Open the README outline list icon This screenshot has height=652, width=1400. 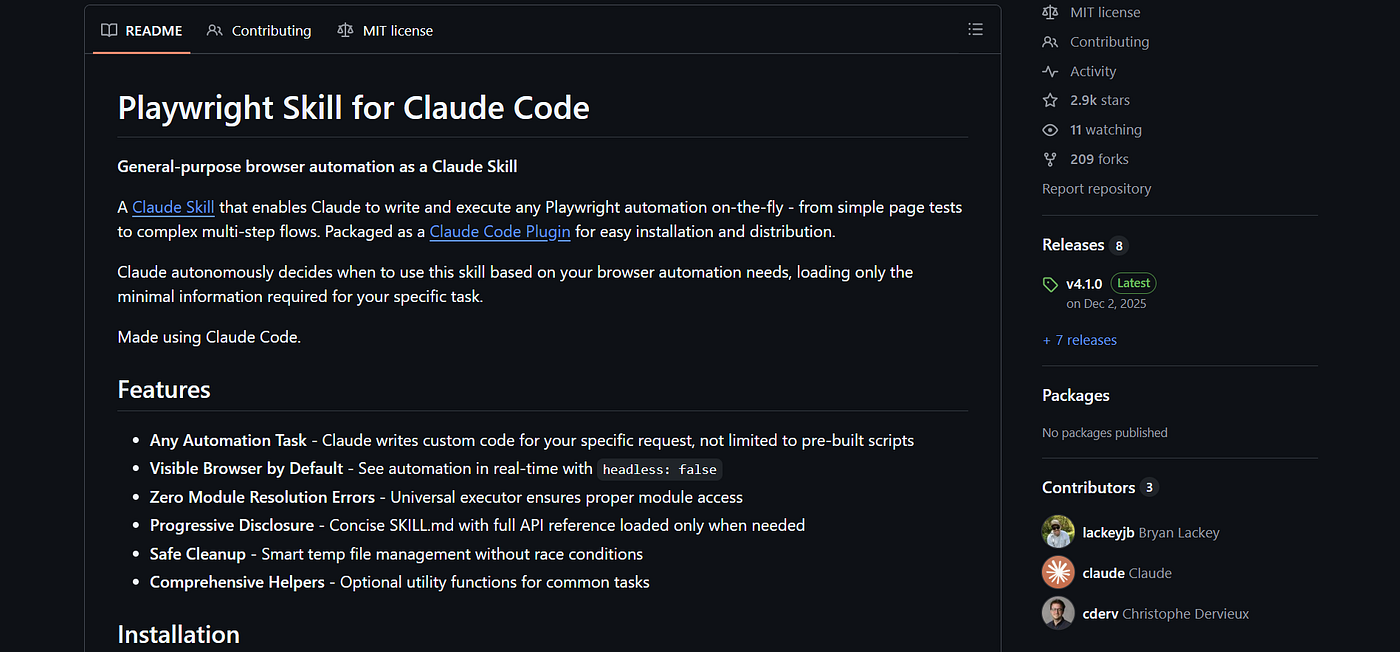click(975, 30)
